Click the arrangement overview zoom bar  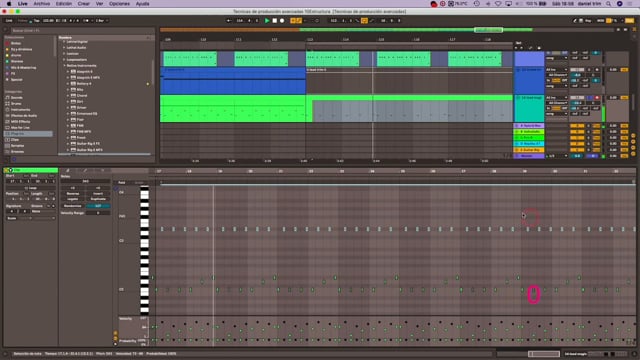tap(387, 30)
